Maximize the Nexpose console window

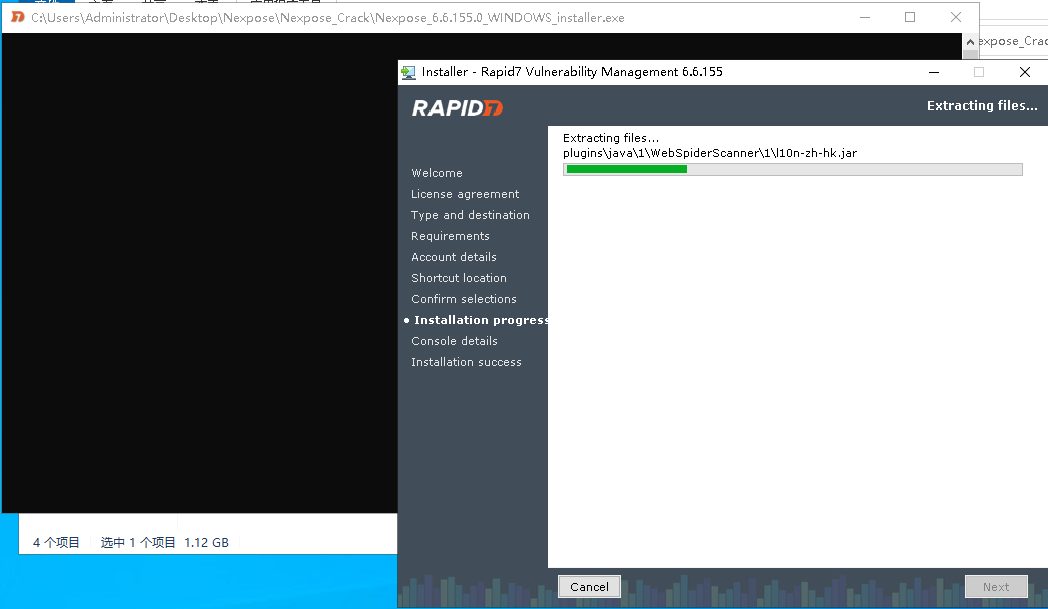coord(910,17)
